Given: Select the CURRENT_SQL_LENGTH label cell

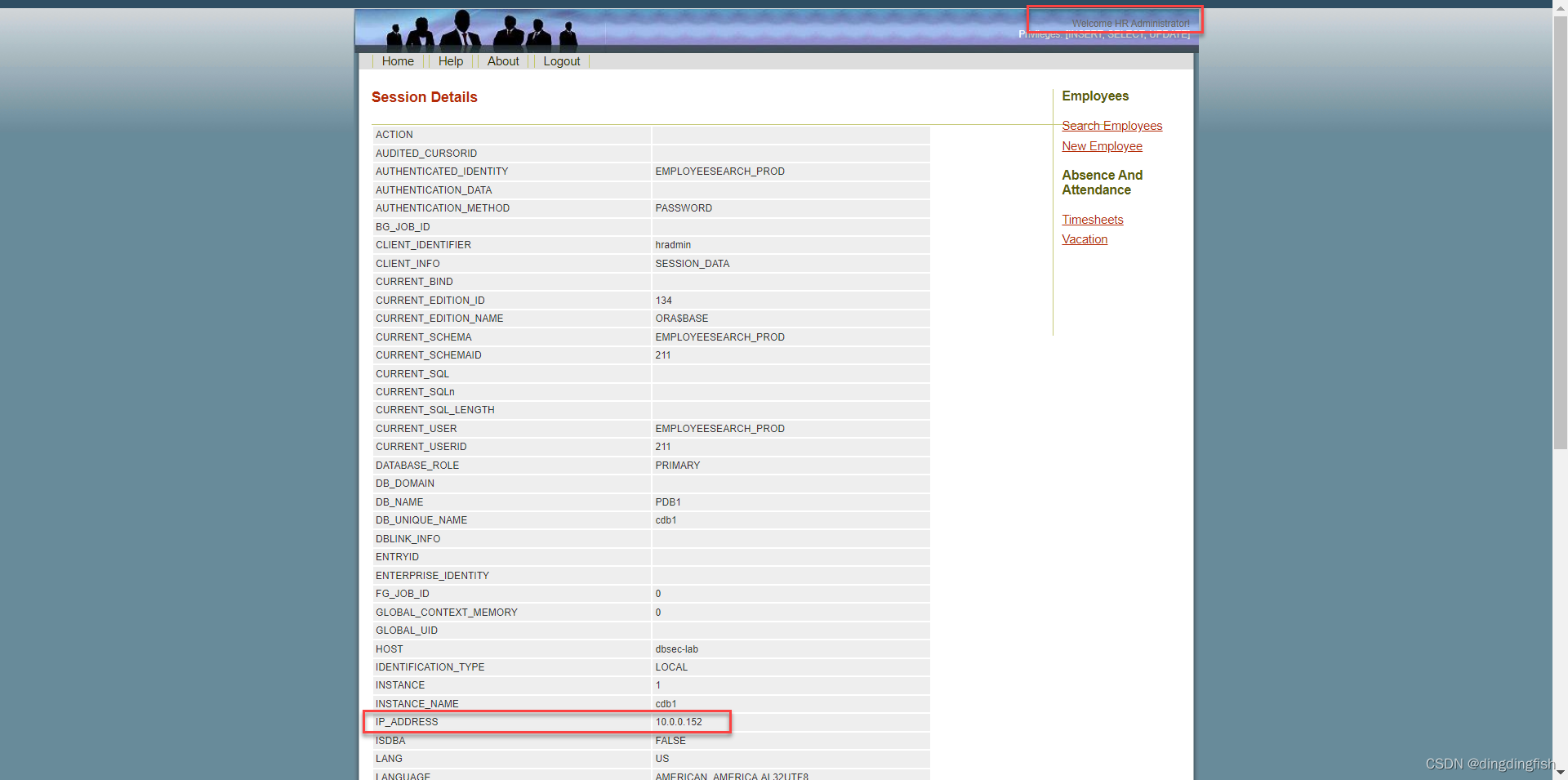Looking at the screenshot, I should (511, 410).
